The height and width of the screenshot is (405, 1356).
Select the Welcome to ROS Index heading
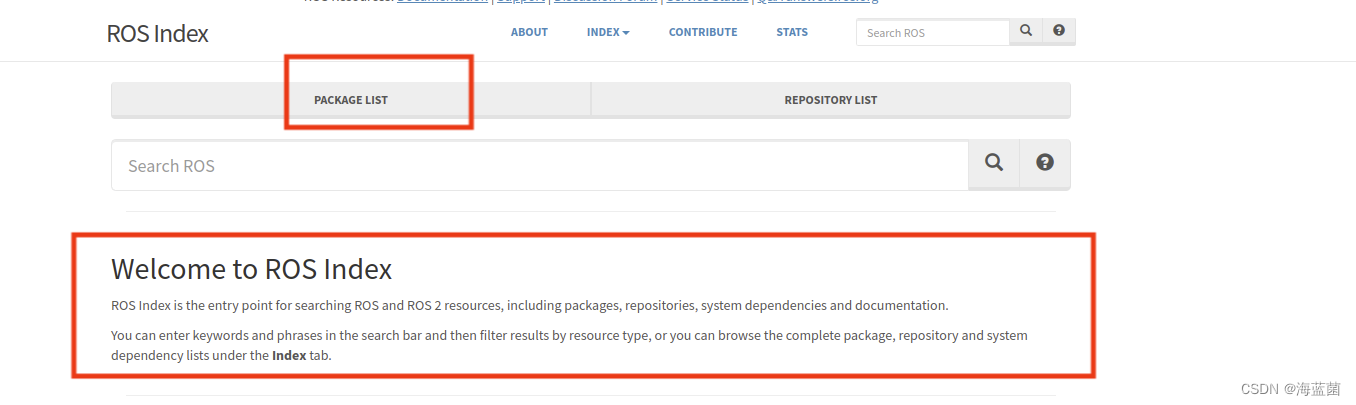pos(251,269)
